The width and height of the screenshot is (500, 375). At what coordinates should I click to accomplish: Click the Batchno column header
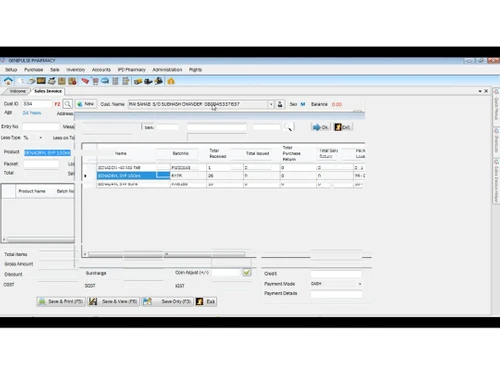(x=181, y=153)
